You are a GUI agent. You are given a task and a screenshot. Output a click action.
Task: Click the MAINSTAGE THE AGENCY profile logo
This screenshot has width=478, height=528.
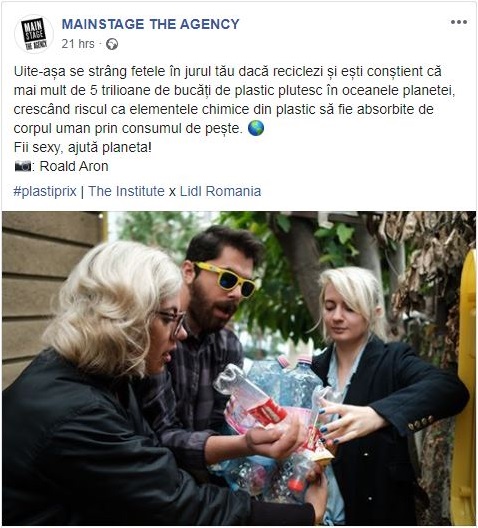(34, 34)
